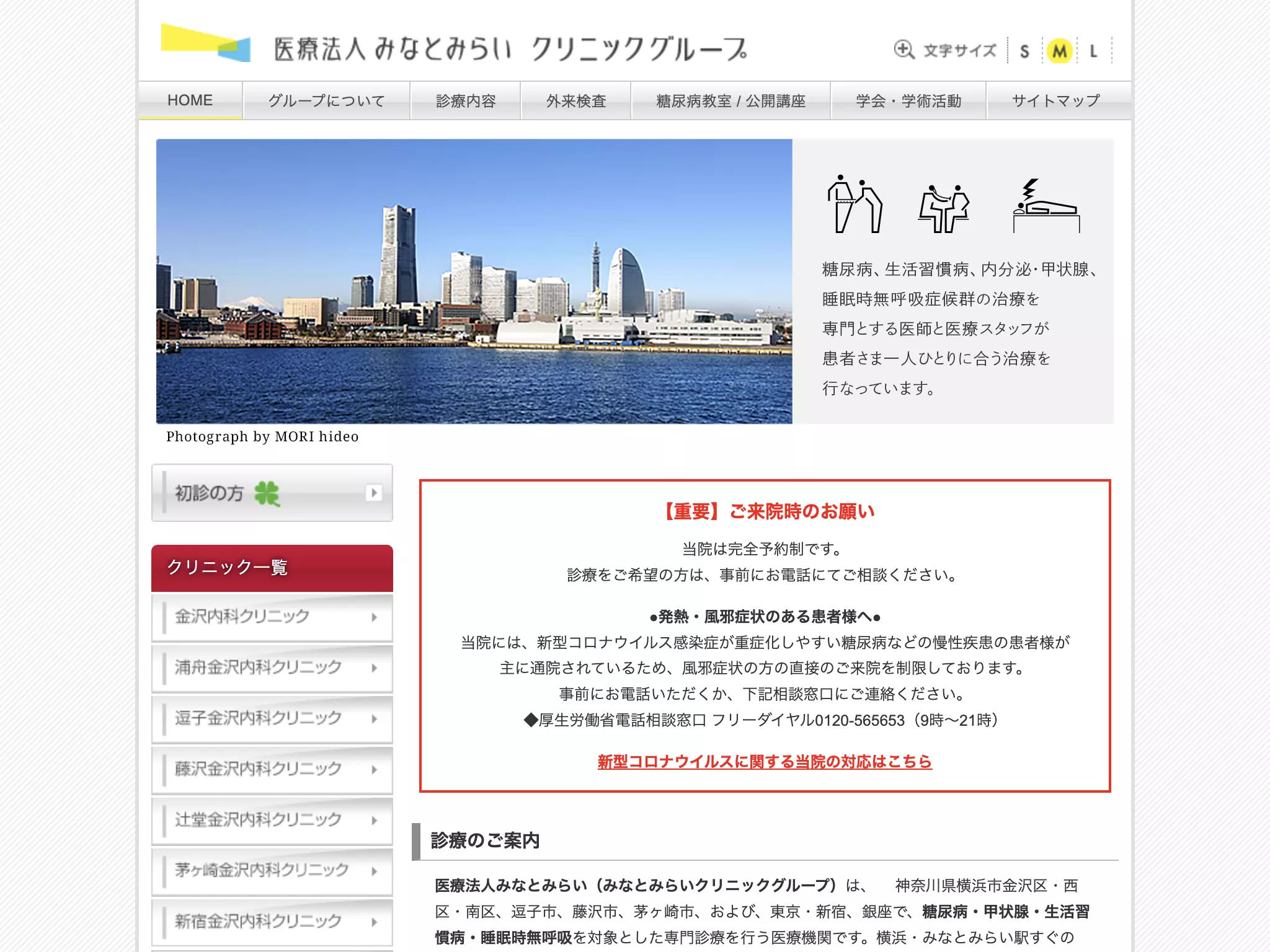
Task: Open 新宿金沢内科クリニック
Action: click(272, 922)
